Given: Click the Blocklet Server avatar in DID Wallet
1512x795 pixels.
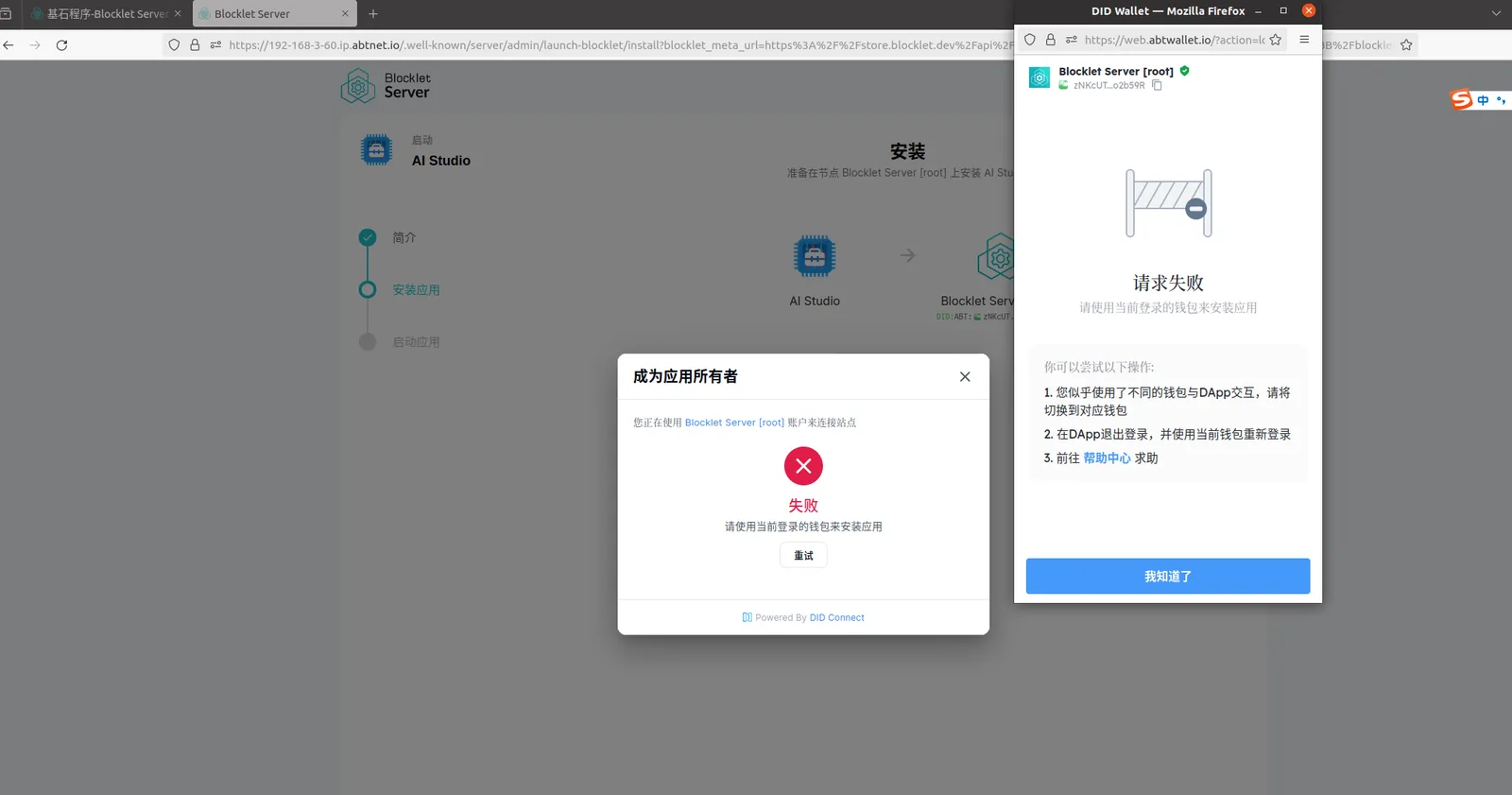Looking at the screenshot, I should 1039,78.
